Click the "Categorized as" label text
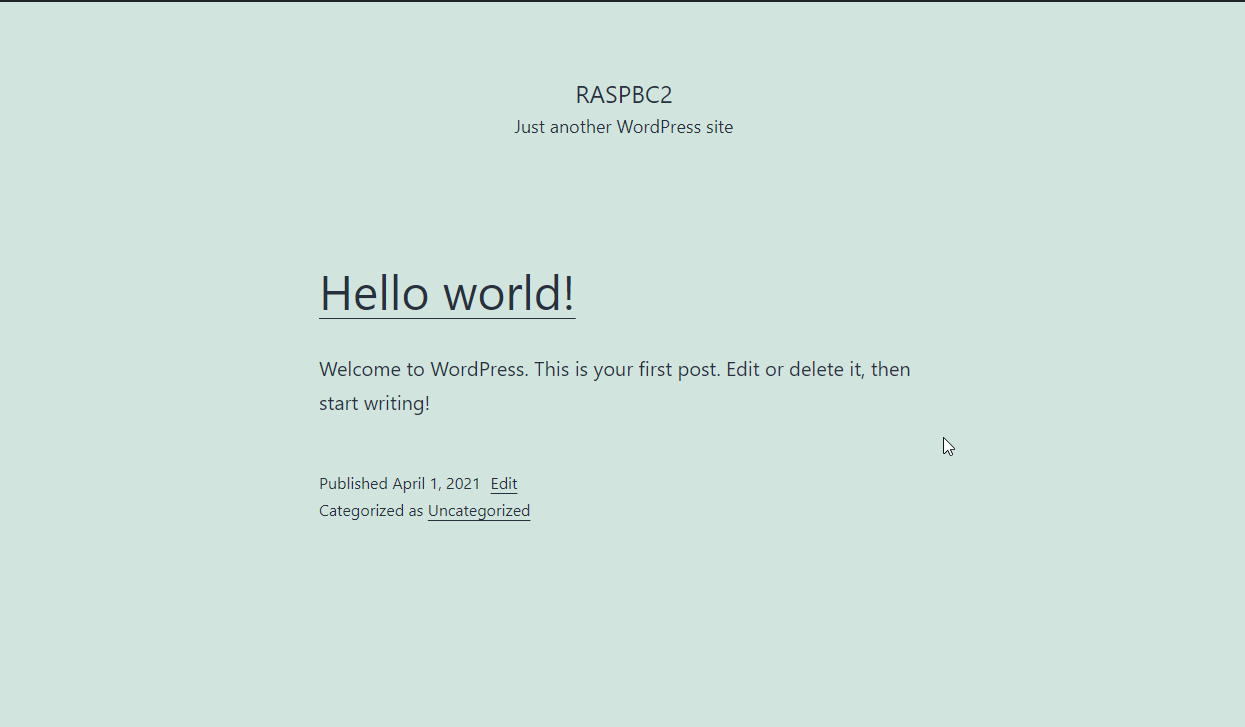 coord(371,511)
